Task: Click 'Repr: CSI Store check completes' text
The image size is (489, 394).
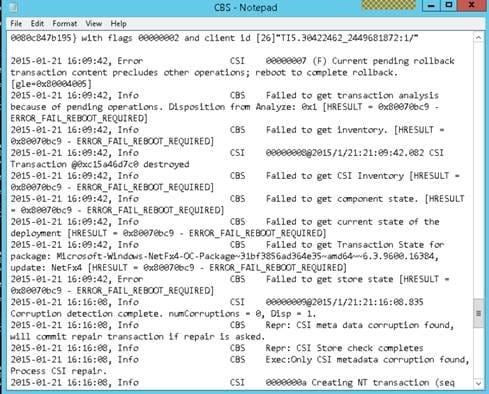Action: [x=344, y=348]
